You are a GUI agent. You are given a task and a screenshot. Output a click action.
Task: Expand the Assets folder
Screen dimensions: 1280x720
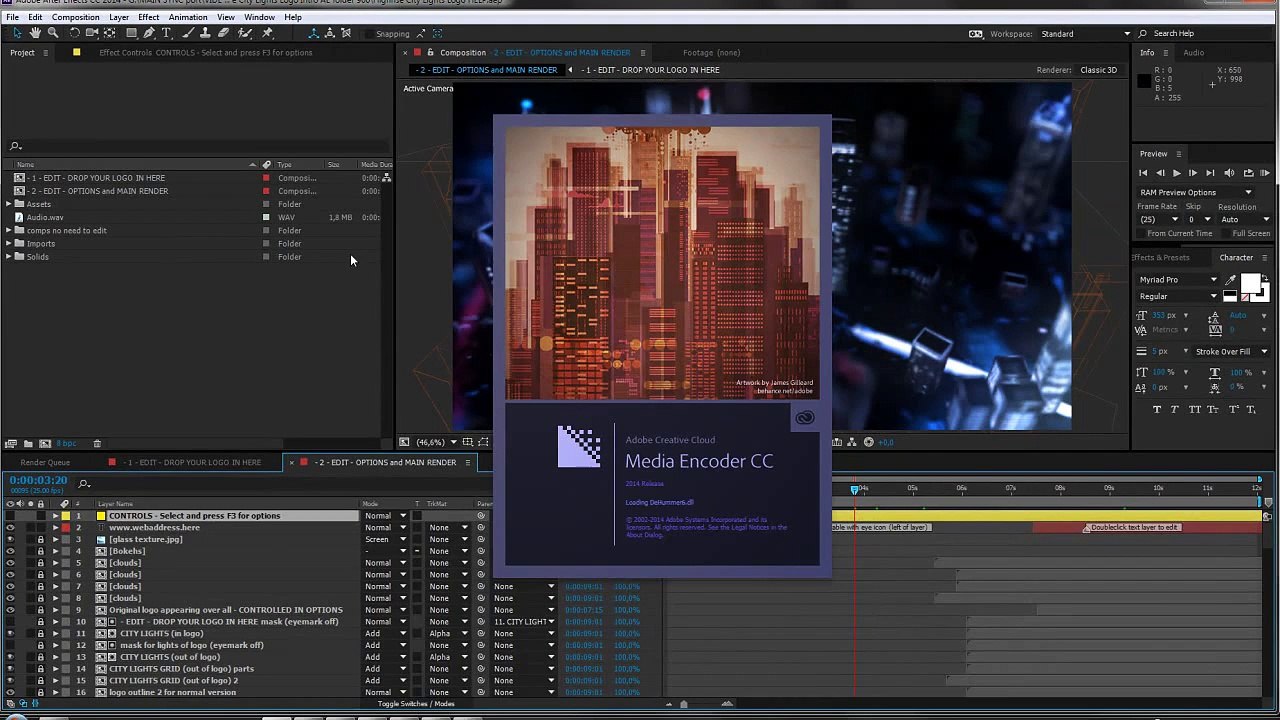pos(9,204)
